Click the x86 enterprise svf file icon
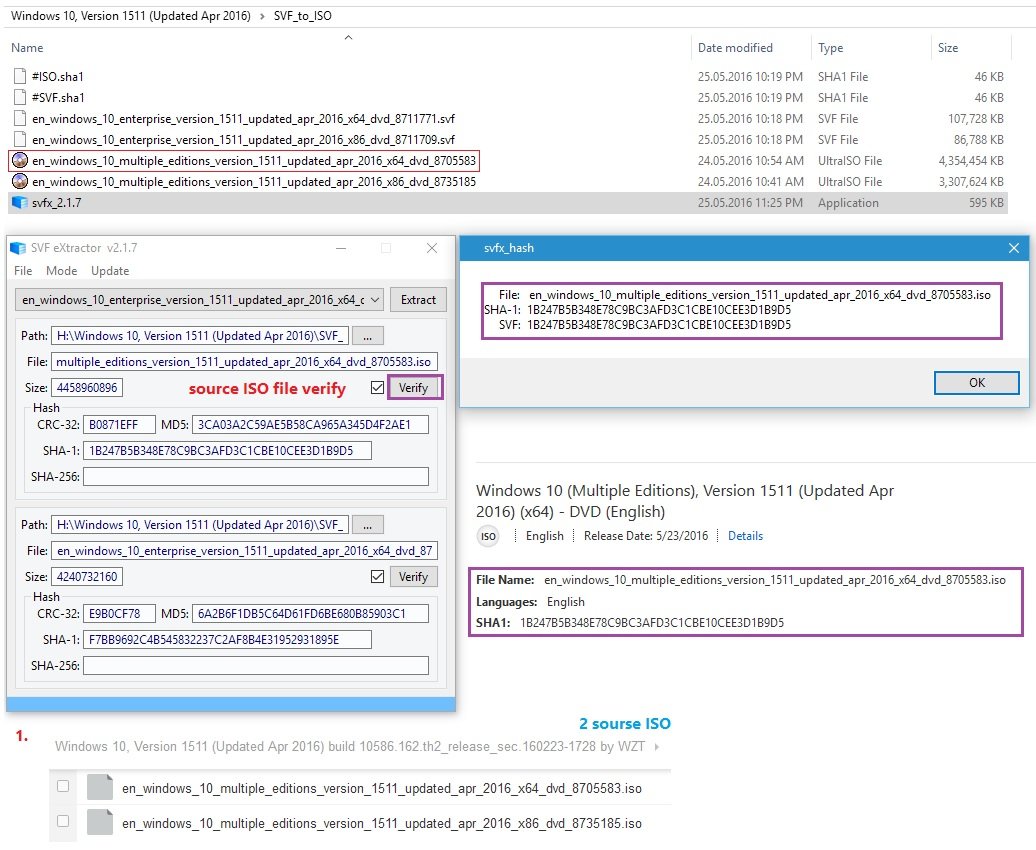The height and width of the screenshot is (850, 1036). [20, 140]
